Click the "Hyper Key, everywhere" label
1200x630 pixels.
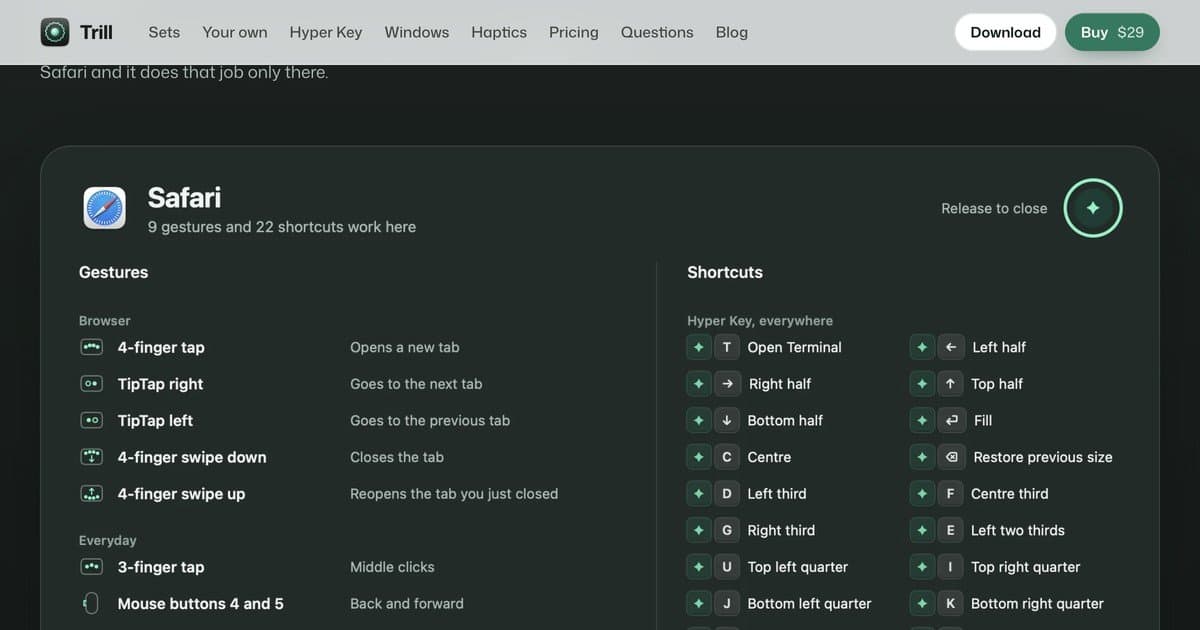[760, 321]
